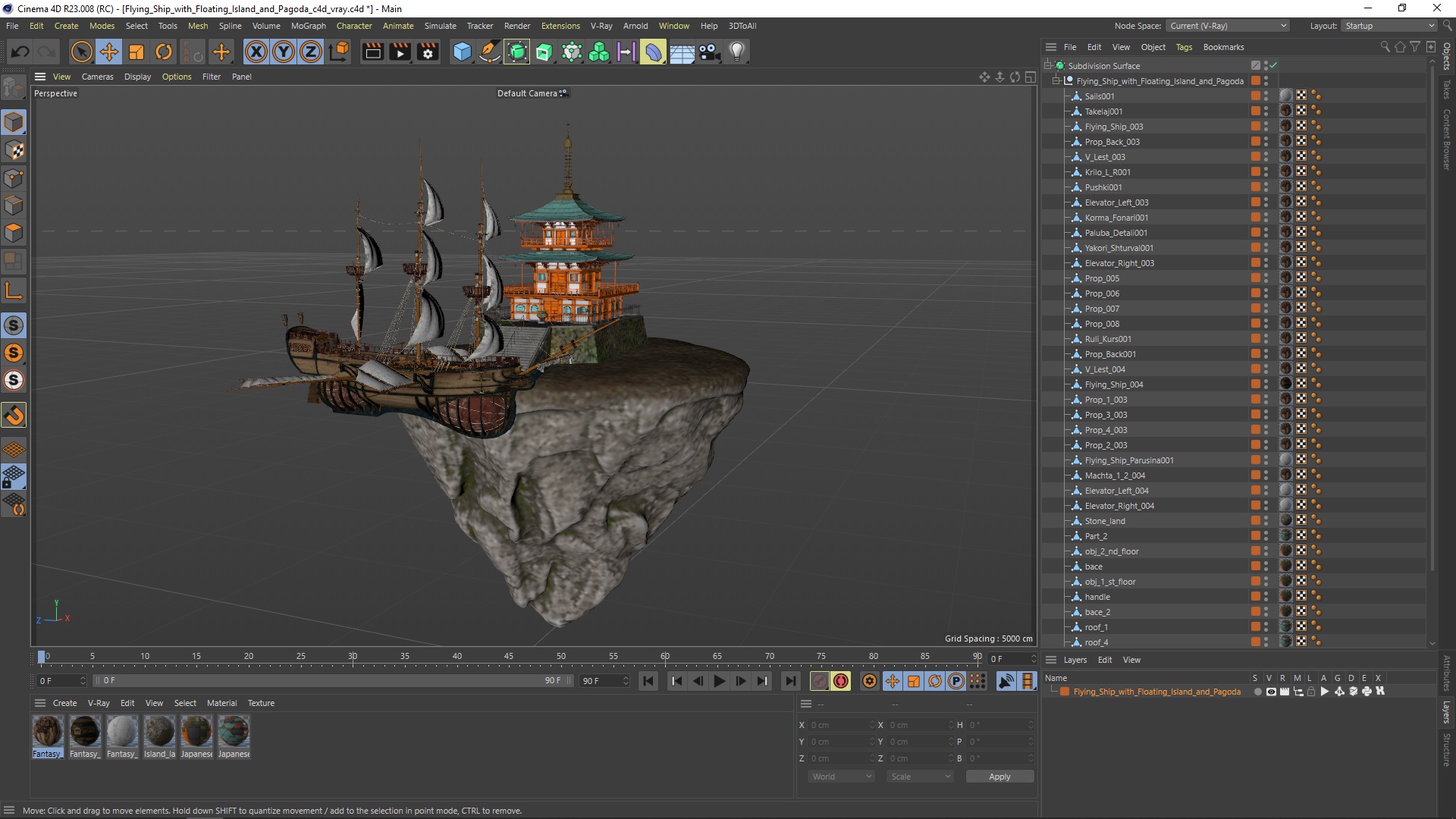Open the MoGraph menu
Viewport: 1456px width, 819px height.
308,26
